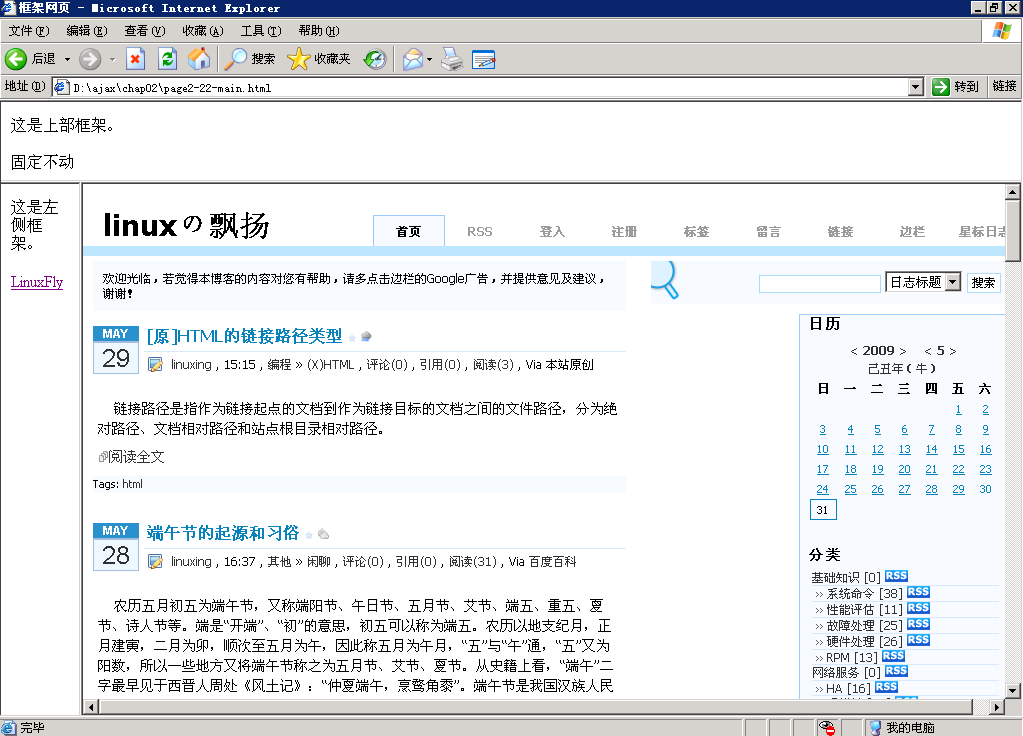Open the 日志标题 search type dropdown
Screen dimensions: 1023x736
tap(952, 282)
